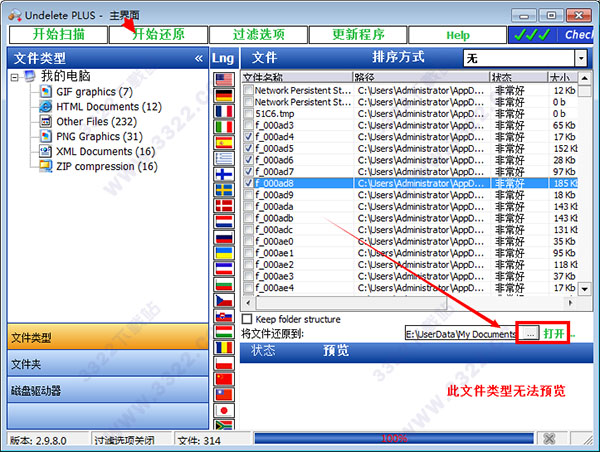
Task: Open the 预览 tab
Action: pyautogui.click(x=336, y=351)
